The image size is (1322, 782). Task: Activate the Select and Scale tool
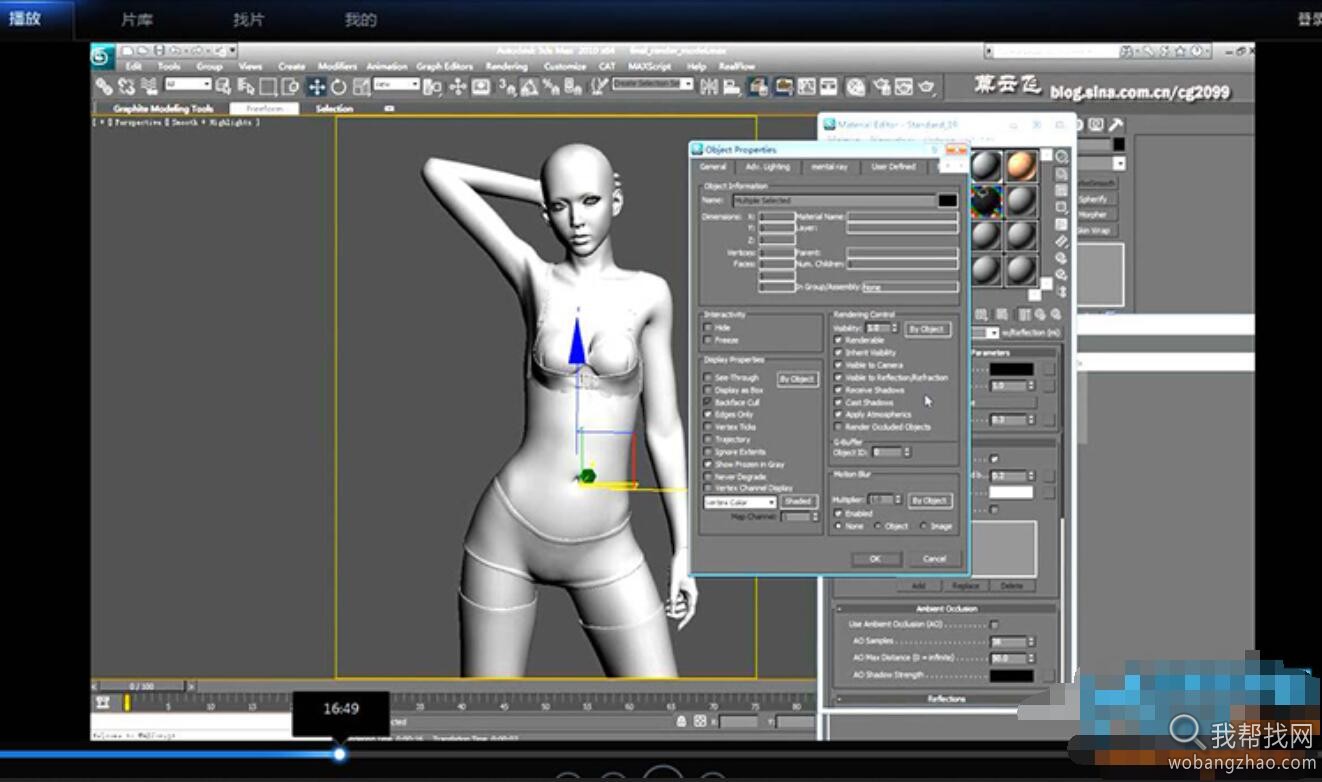361,87
